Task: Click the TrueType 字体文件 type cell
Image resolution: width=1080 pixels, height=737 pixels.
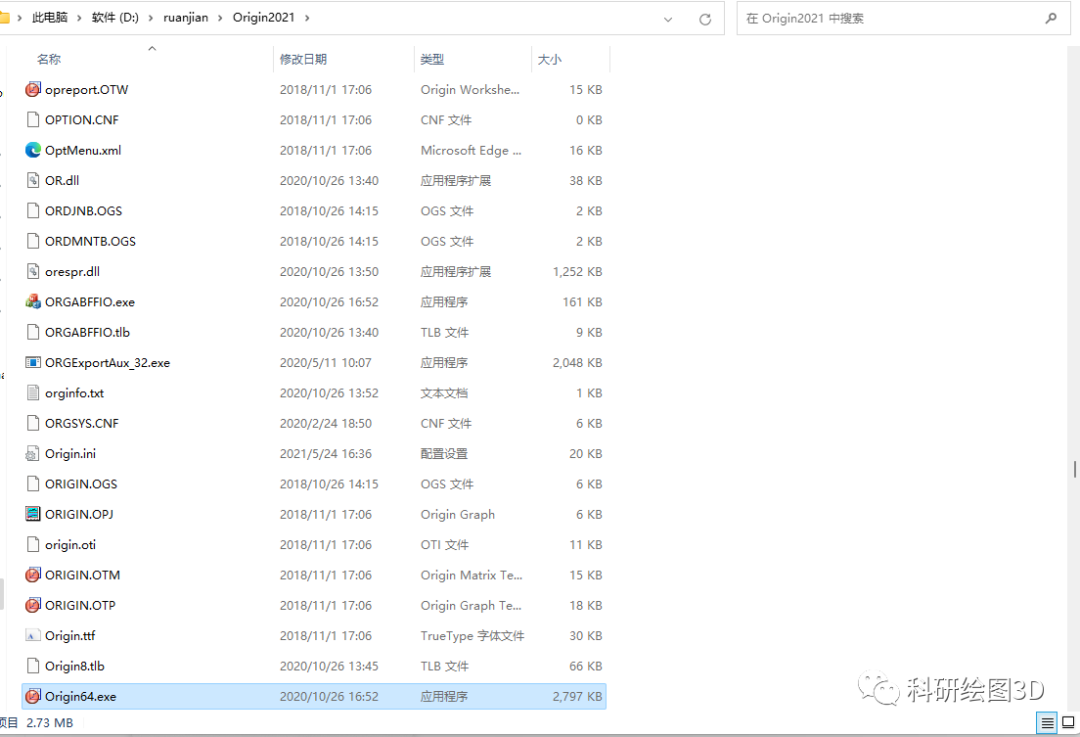Action: pos(472,635)
